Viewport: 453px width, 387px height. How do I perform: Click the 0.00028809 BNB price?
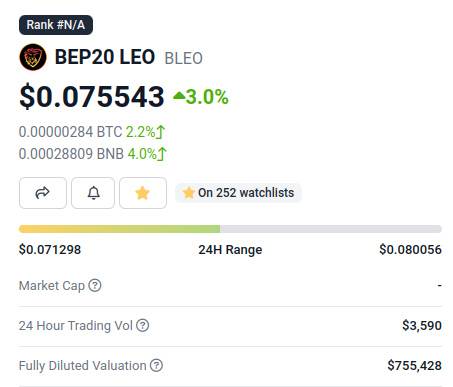pyautogui.click(x=71, y=154)
